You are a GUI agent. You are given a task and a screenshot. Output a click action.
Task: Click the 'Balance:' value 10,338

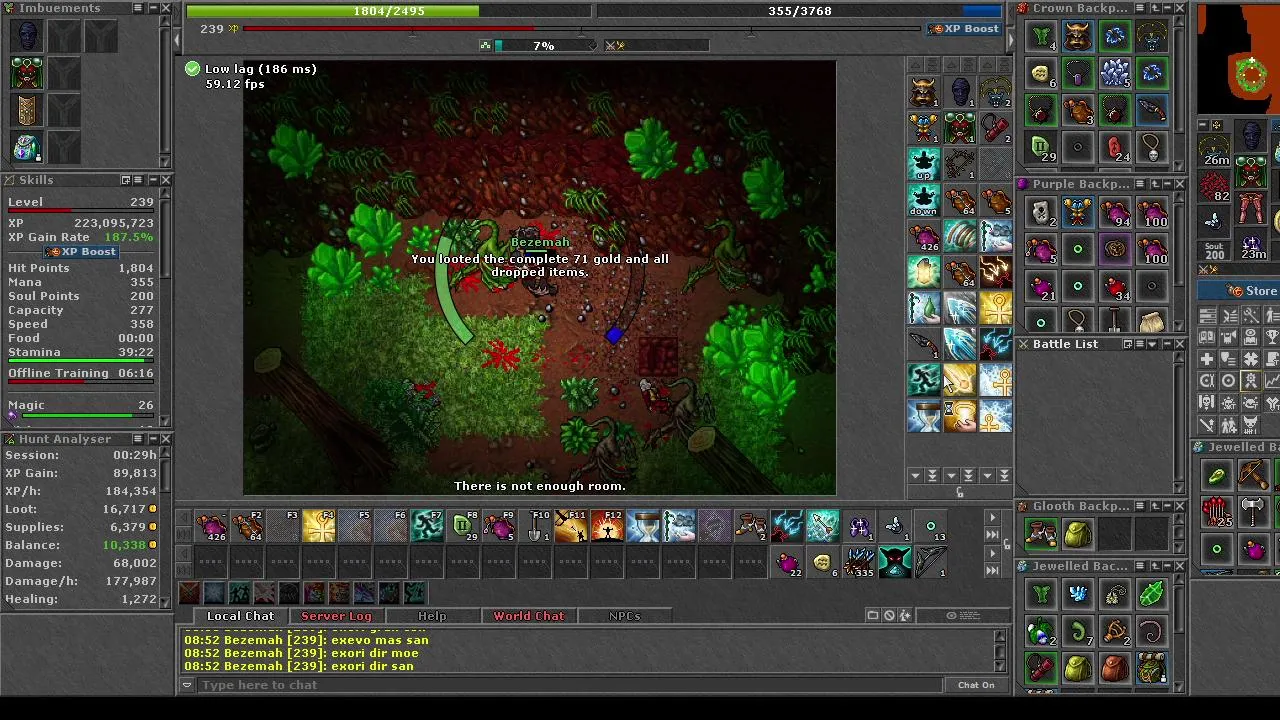click(x=123, y=545)
